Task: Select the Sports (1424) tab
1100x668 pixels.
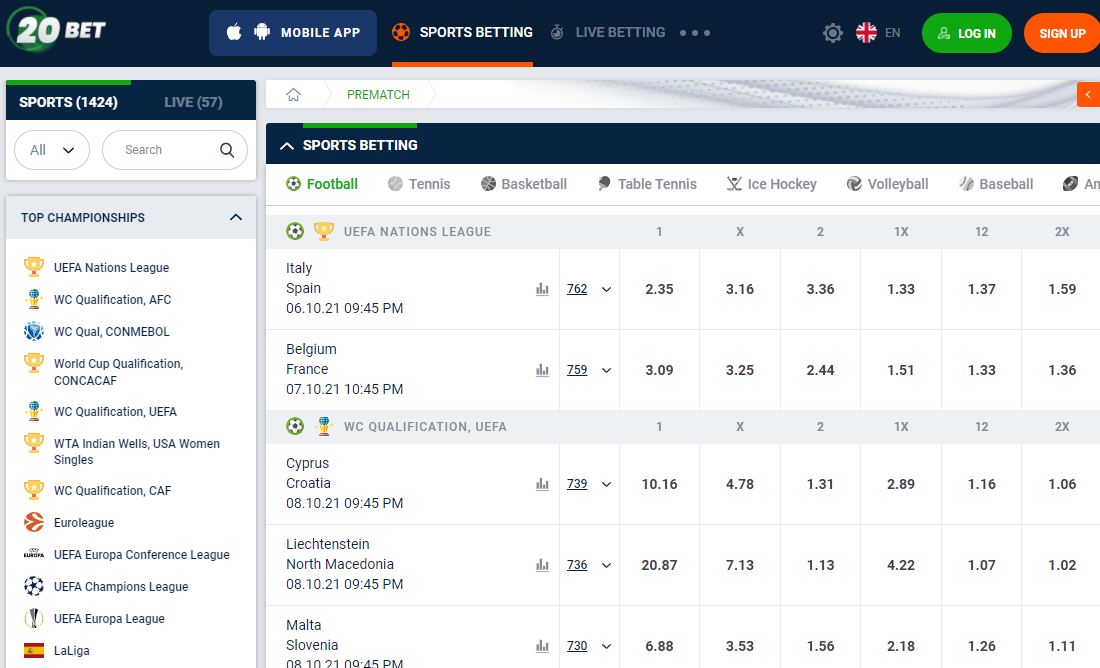Action: click(x=68, y=102)
